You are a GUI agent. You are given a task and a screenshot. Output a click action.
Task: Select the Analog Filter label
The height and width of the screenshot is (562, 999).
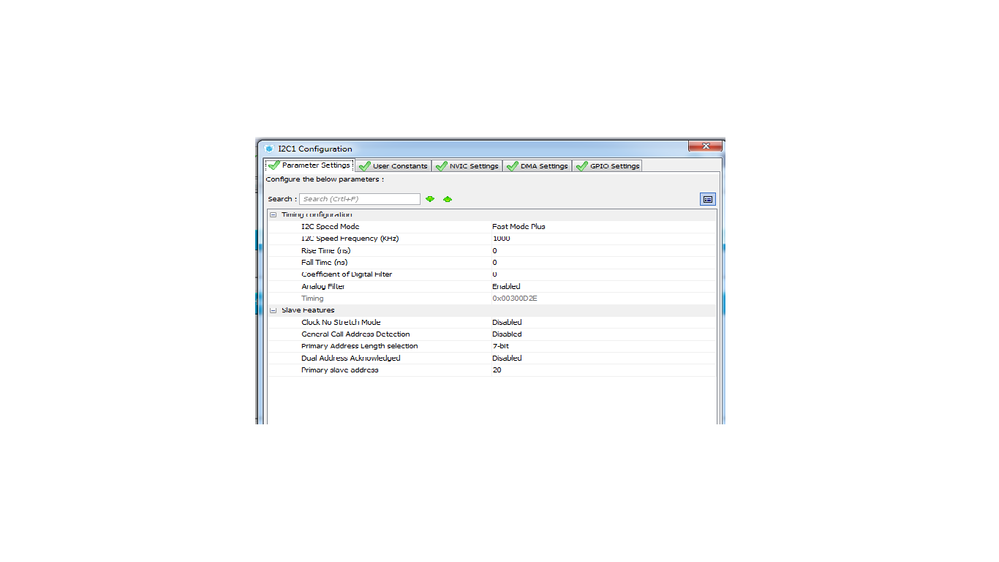[x=322, y=286]
